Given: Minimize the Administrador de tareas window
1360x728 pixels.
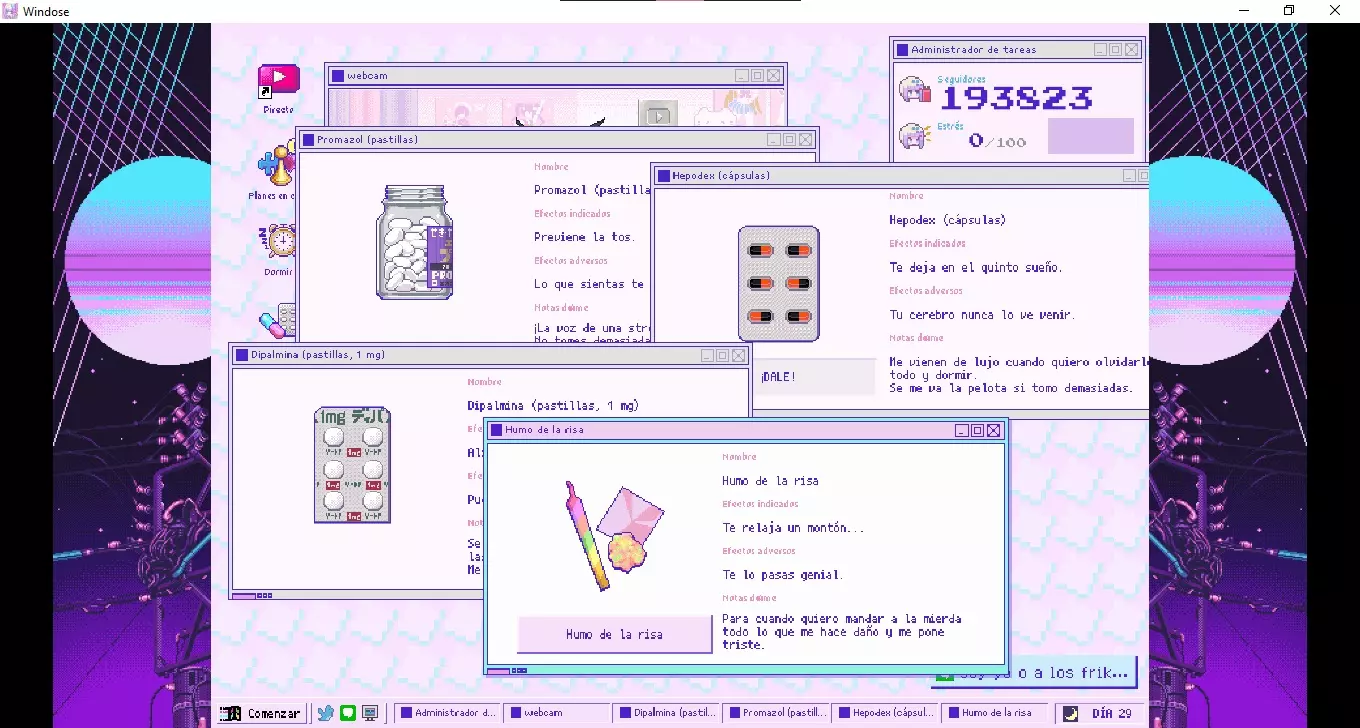Looking at the screenshot, I should coord(1100,50).
